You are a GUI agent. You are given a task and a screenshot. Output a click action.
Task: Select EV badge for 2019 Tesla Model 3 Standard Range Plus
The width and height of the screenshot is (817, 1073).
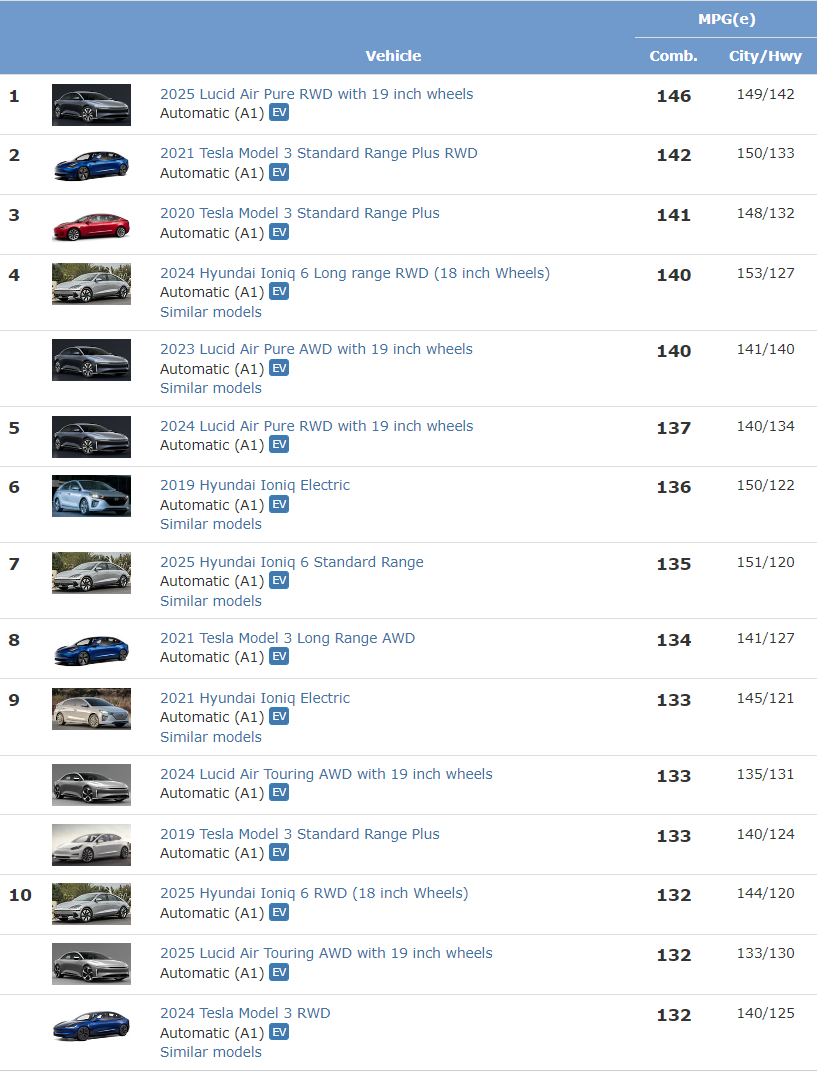[x=278, y=853]
